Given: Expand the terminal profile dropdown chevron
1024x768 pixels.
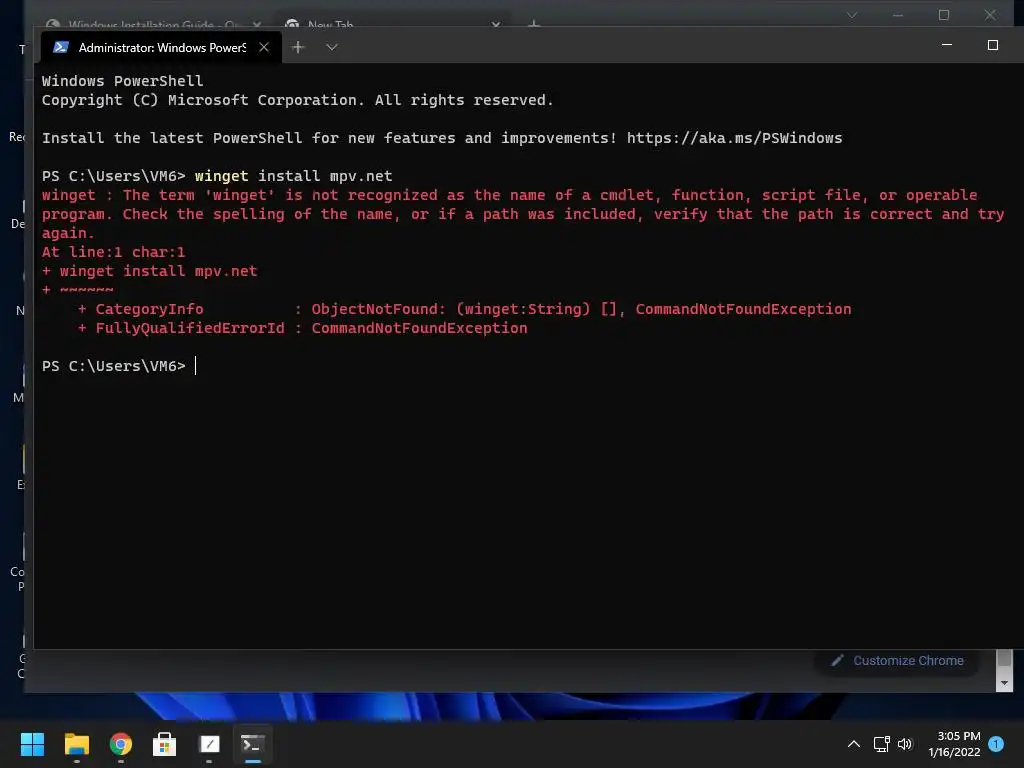Looking at the screenshot, I should click(x=332, y=47).
